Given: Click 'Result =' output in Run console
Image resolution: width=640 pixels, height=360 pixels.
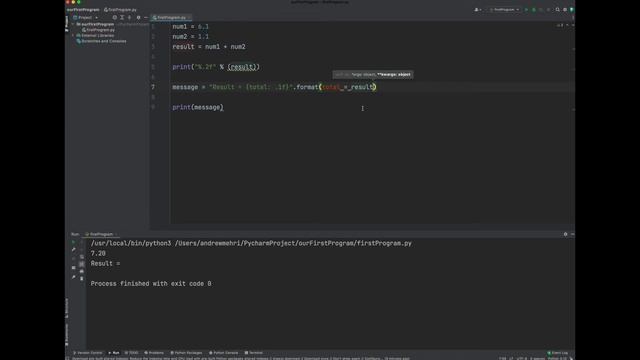Looking at the screenshot, I should coord(105,264).
